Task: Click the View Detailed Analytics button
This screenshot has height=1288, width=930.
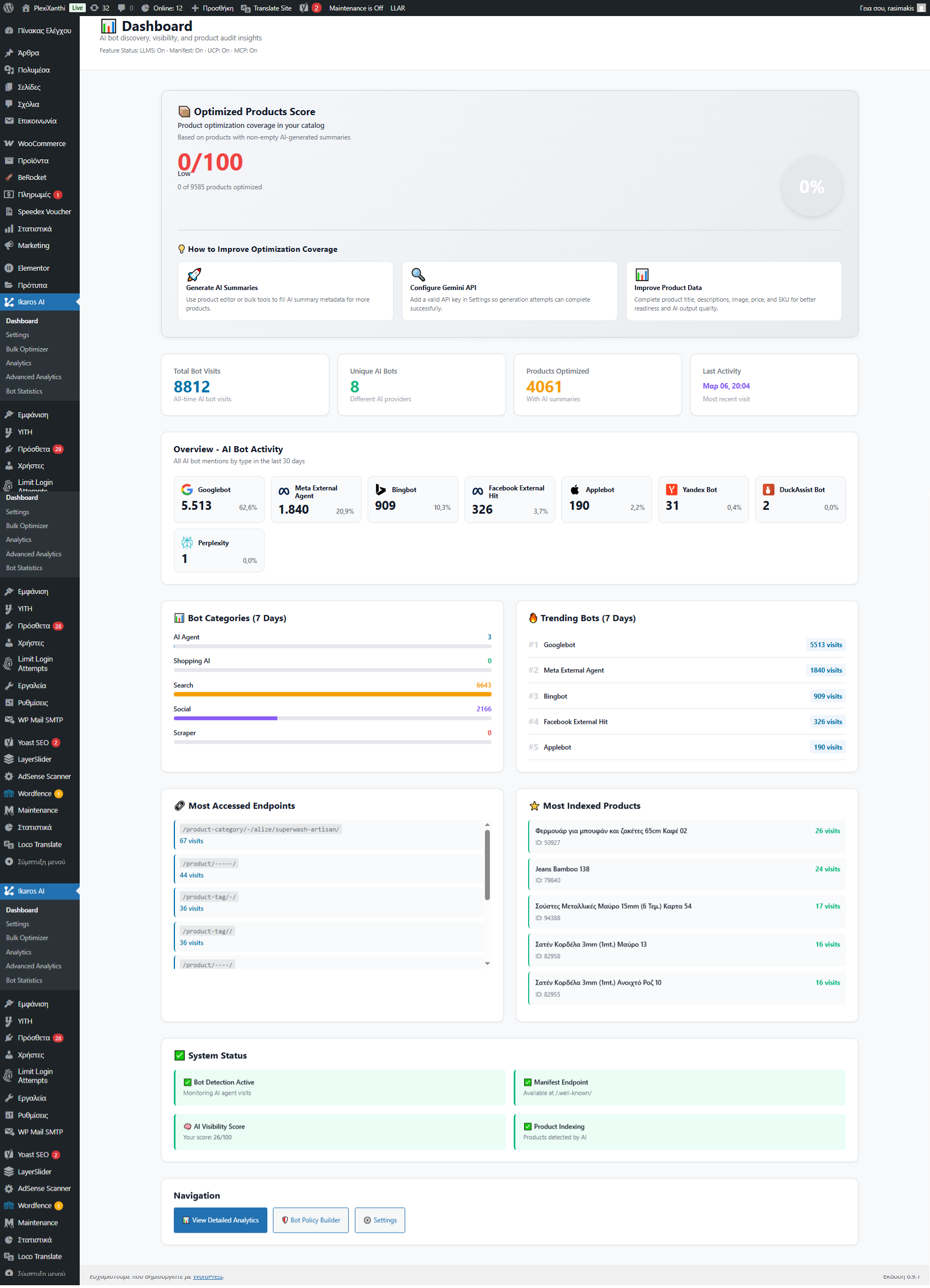Action: tap(220, 1220)
